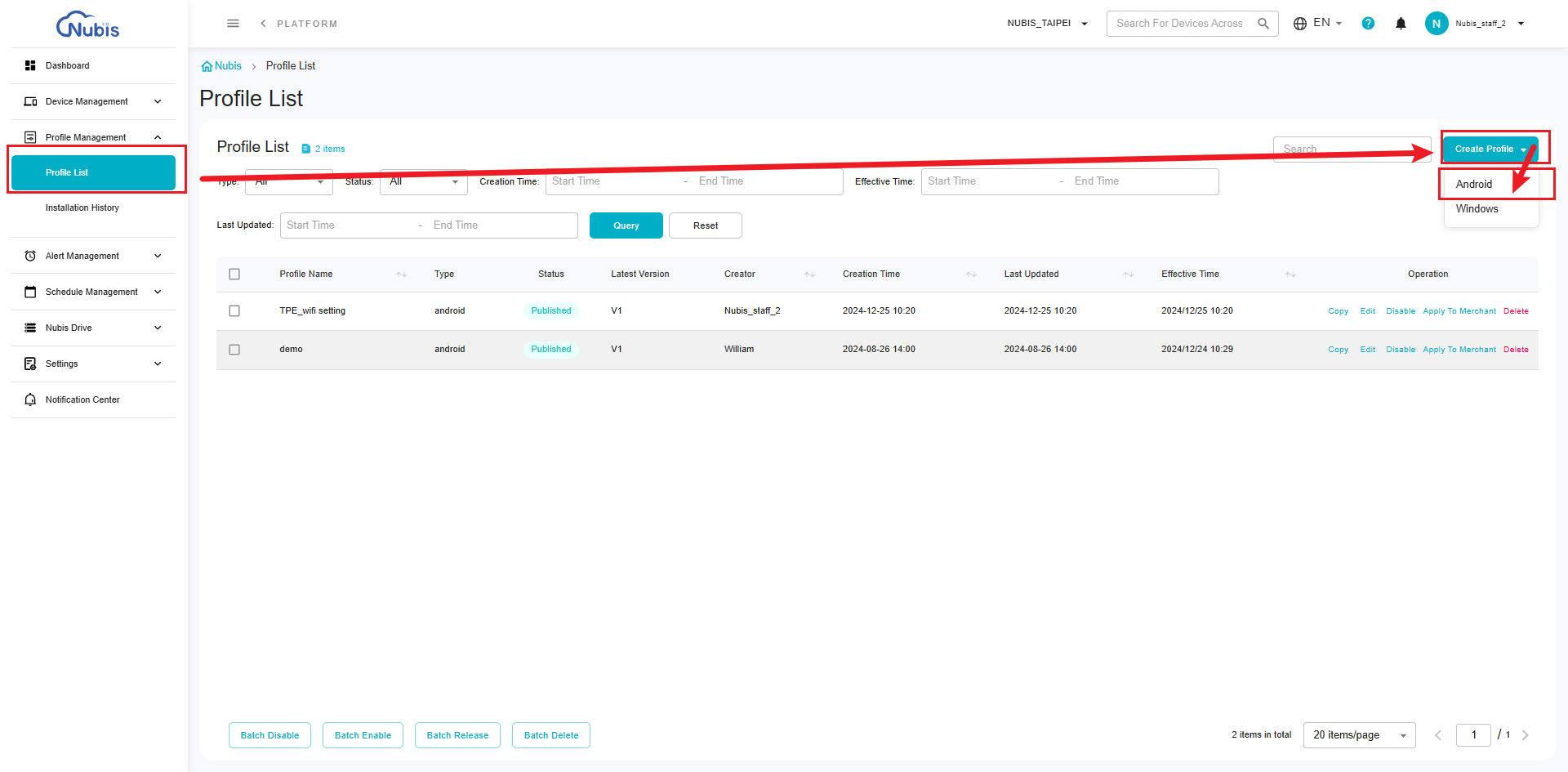Open the NUBIS_TAIPEI merchant dropdown
Viewport: 1568px width, 772px height.
(1047, 24)
